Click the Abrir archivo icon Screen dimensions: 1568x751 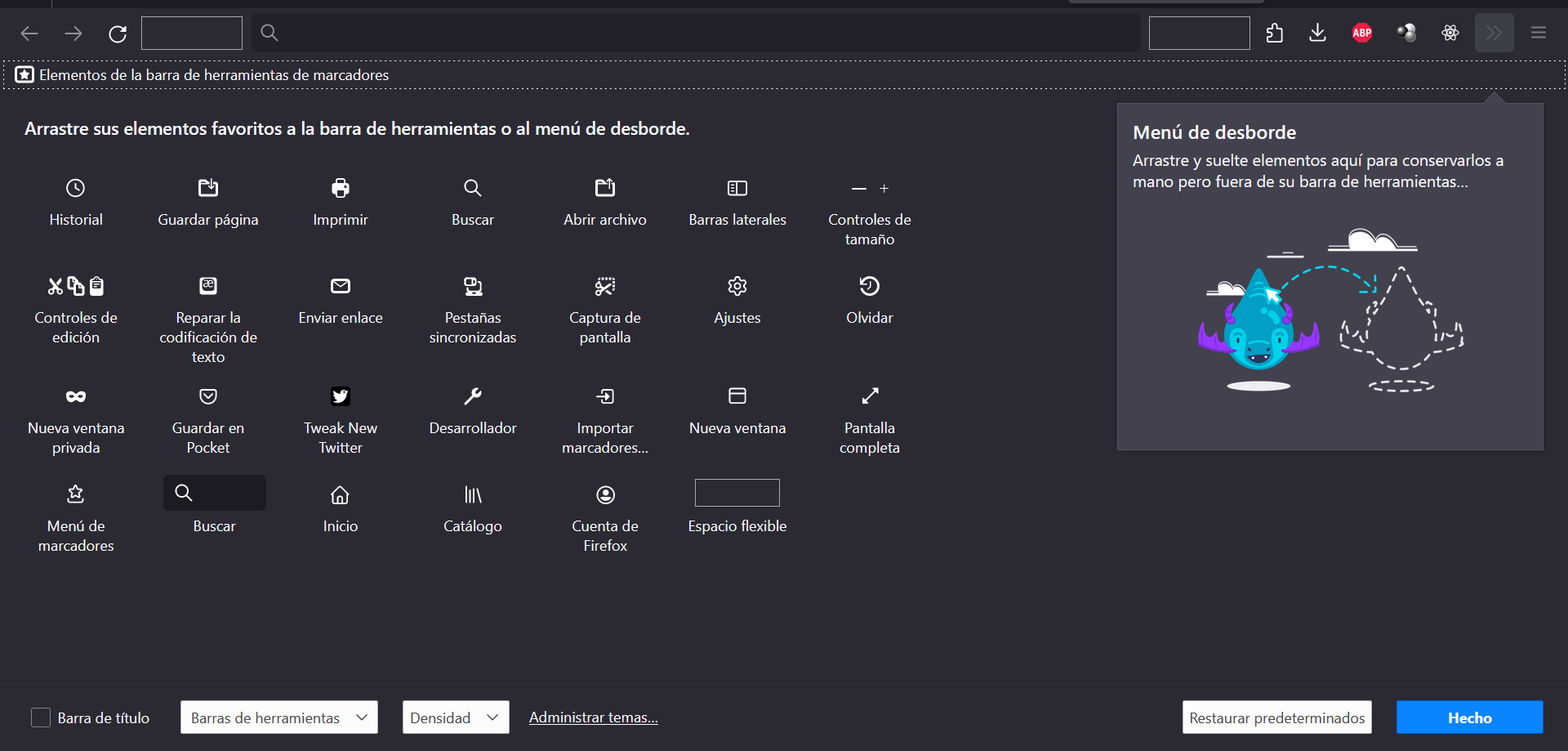[605, 188]
